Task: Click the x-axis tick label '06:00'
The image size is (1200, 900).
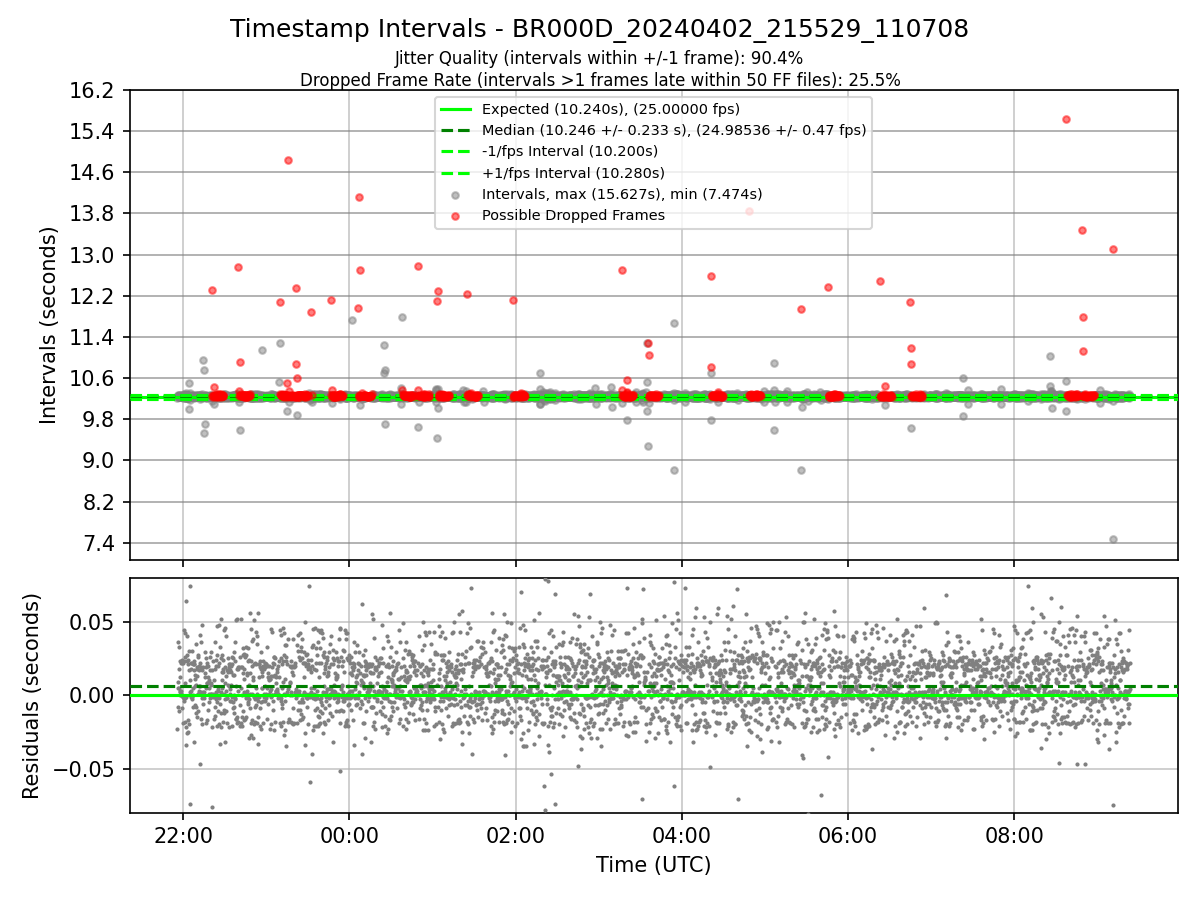Action: pyautogui.click(x=848, y=836)
